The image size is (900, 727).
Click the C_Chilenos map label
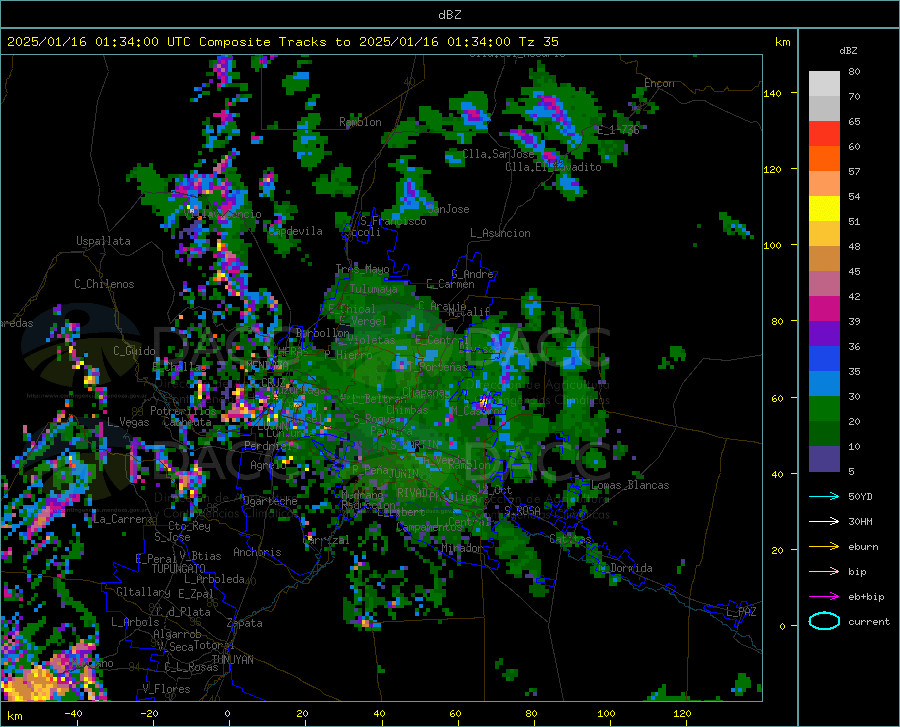[x=104, y=284]
